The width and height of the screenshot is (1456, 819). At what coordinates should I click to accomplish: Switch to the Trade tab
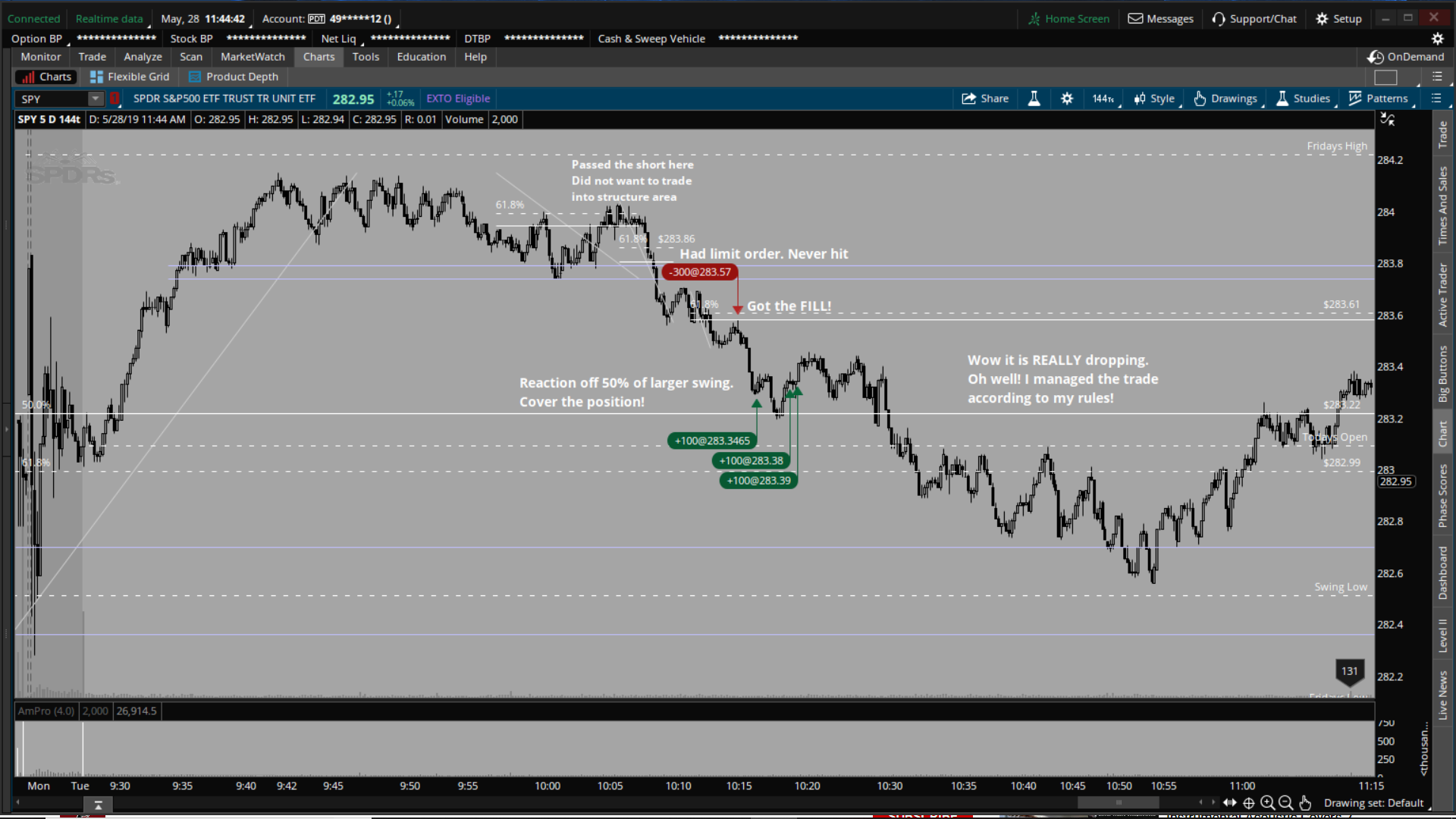(x=93, y=57)
